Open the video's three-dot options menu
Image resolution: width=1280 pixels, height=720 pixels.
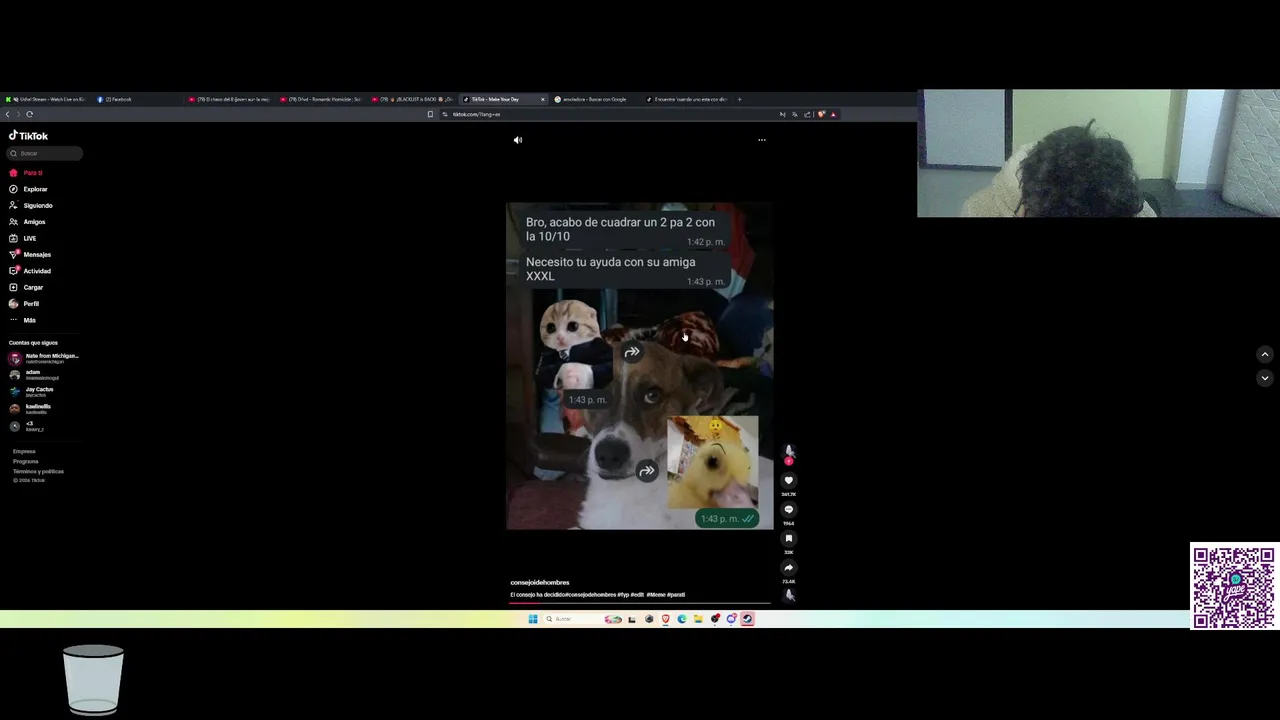[762, 140]
